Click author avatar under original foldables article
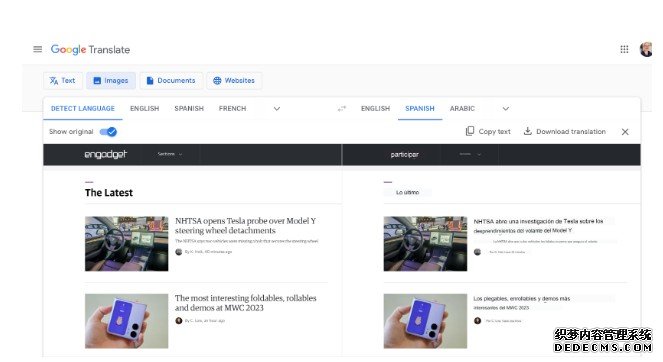 179,321
